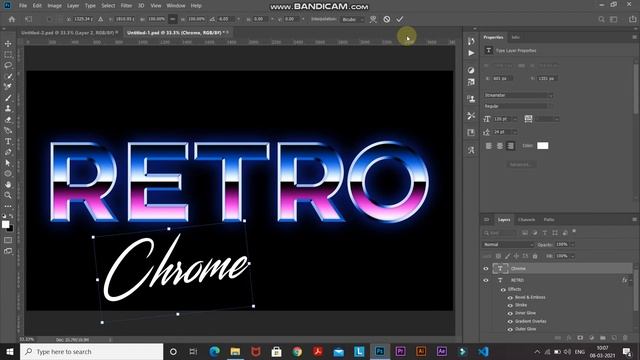Open the Adjustments panel circle icon
This screenshot has width=640, height=360.
[x=471, y=70]
